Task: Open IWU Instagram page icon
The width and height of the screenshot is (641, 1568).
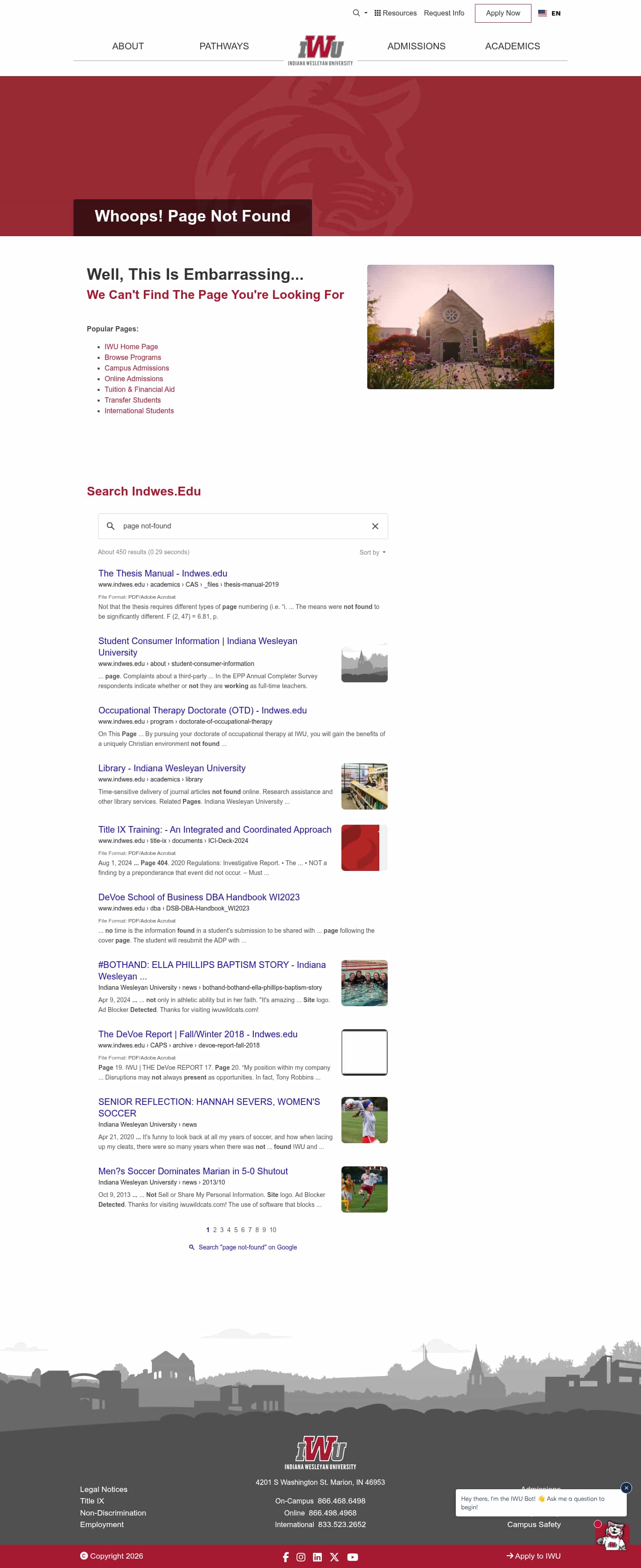Action: tap(301, 1556)
